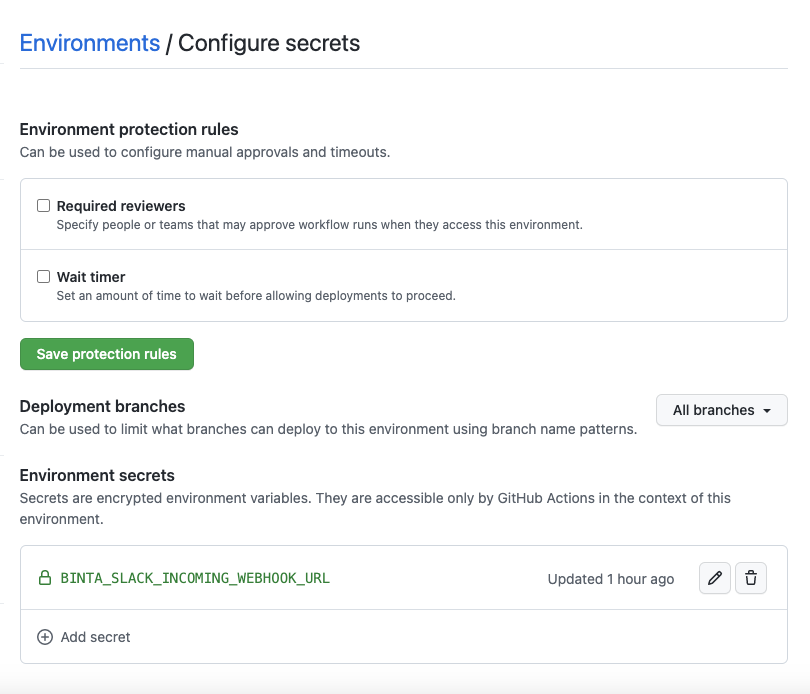Click the Required reviewers label text

121,206
